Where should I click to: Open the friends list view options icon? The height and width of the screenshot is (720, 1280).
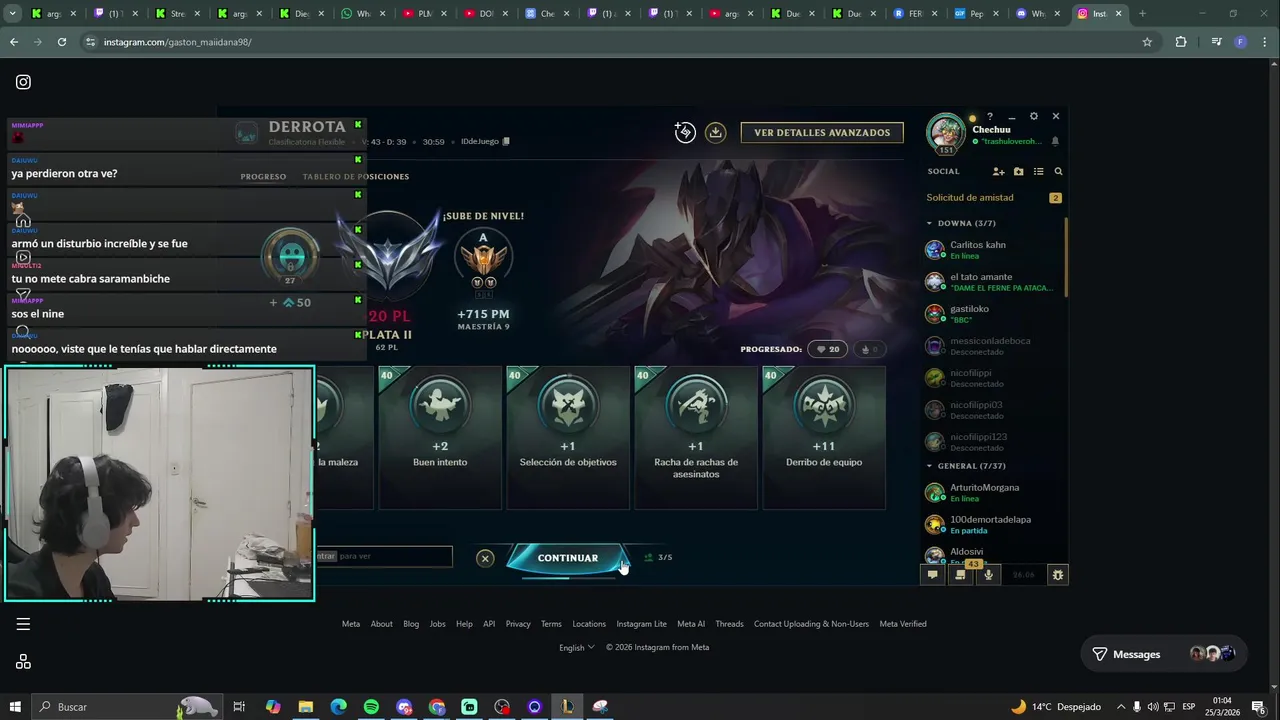click(x=1038, y=172)
